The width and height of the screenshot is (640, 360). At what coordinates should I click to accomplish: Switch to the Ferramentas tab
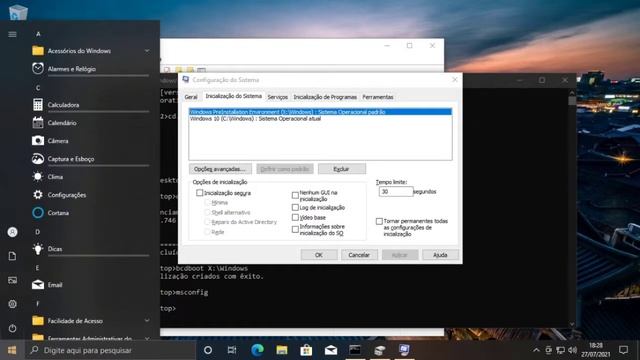point(378,97)
